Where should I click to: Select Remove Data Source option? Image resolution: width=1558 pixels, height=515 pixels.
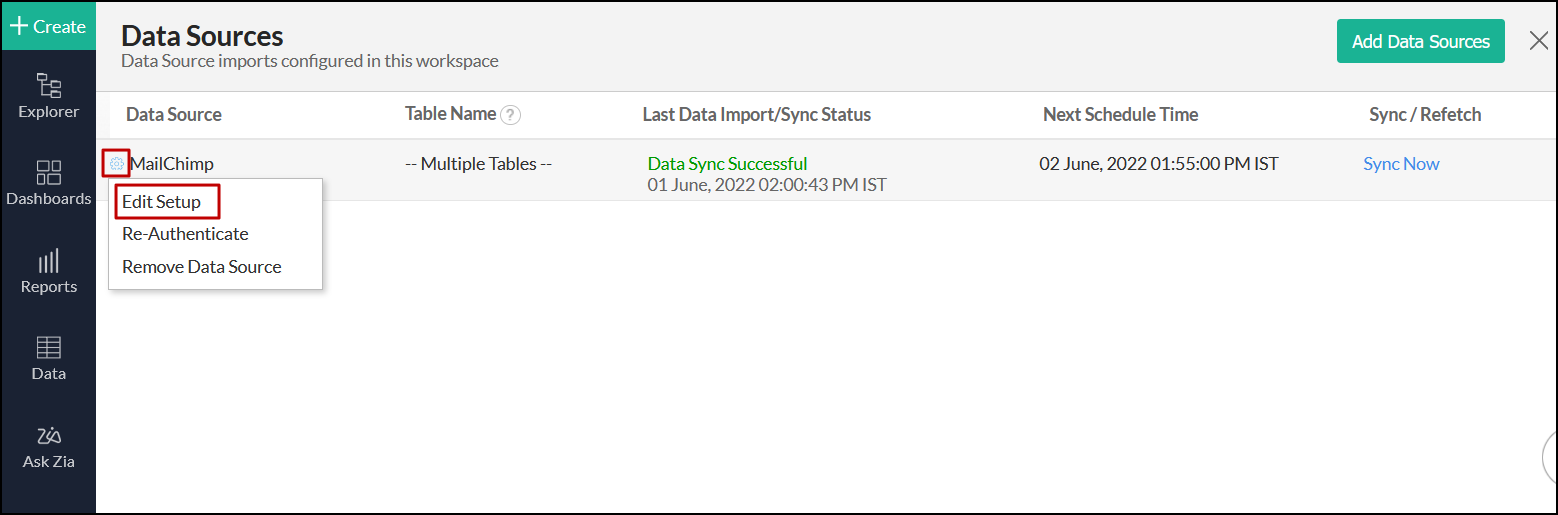202,267
